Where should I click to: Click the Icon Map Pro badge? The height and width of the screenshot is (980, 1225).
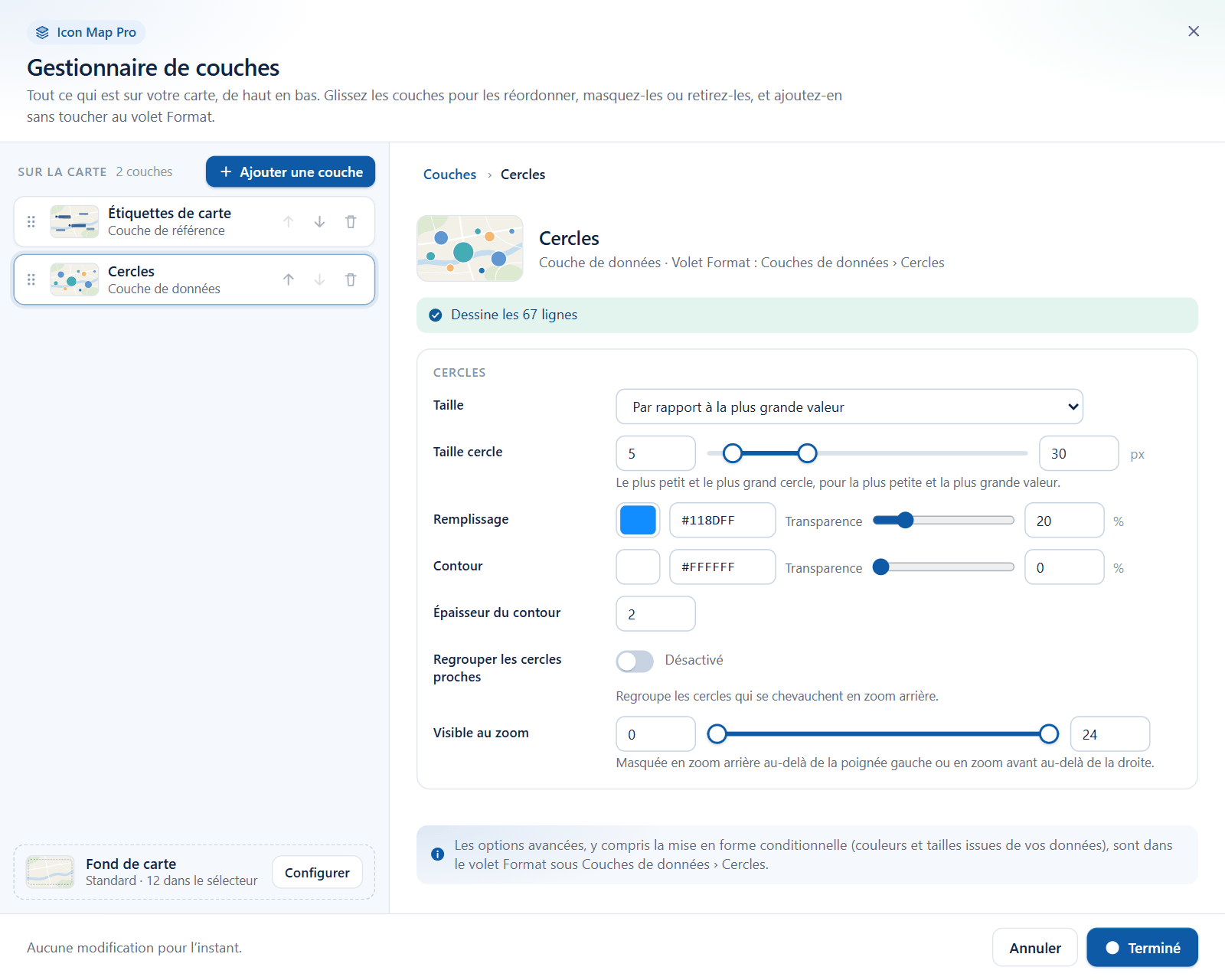[87, 32]
